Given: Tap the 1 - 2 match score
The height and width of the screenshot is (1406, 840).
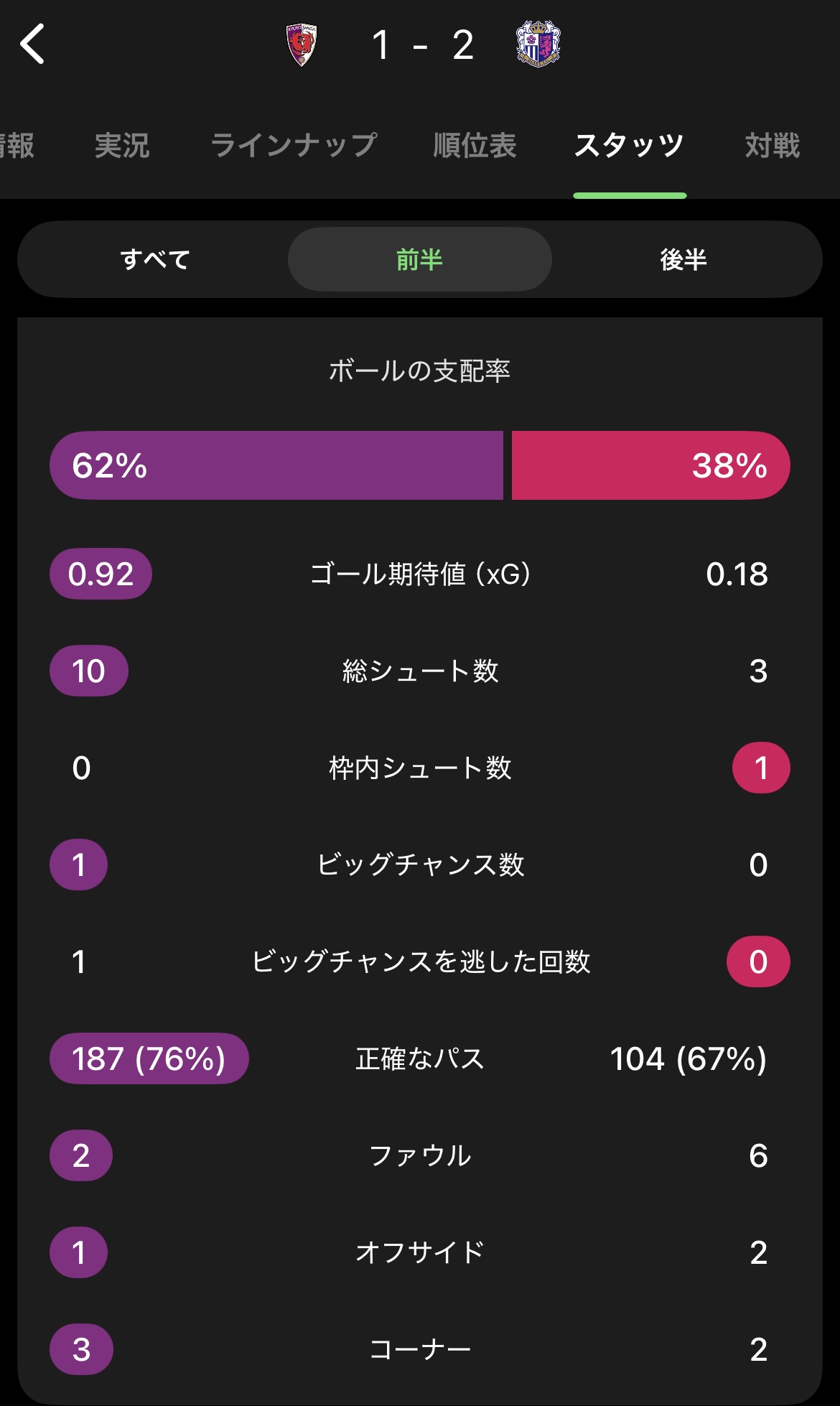Looking at the screenshot, I should coord(423,45).
